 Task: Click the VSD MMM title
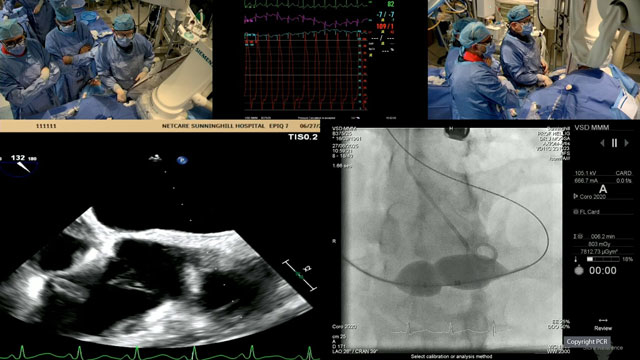[x=592, y=128]
